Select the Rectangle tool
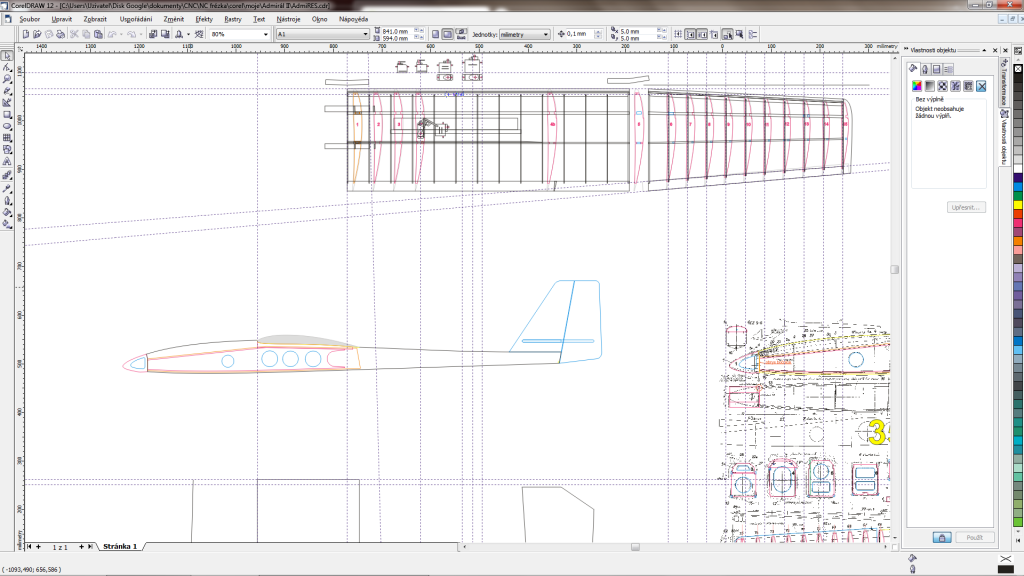This screenshot has height=576, width=1024. click(x=7, y=114)
